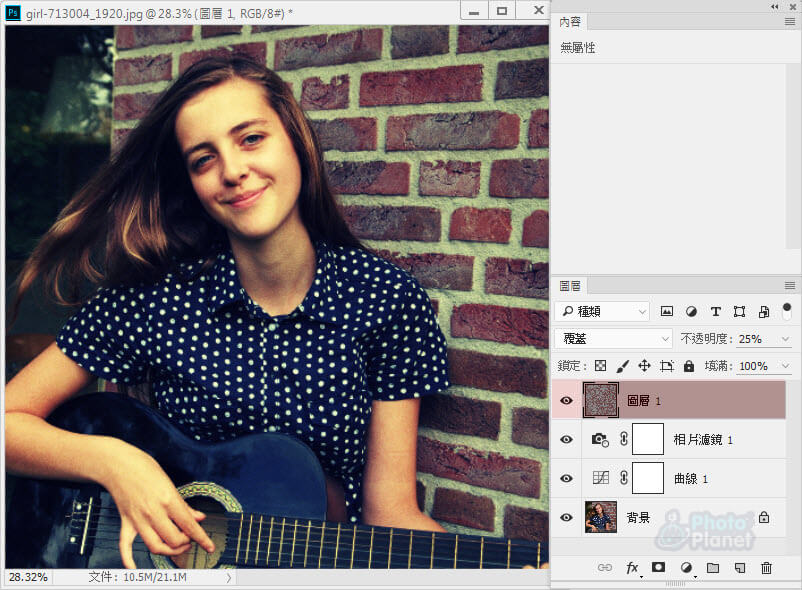Open the opacity slider dropdown arrow
This screenshot has height=590, width=802.
pyautogui.click(x=786, y=338)
